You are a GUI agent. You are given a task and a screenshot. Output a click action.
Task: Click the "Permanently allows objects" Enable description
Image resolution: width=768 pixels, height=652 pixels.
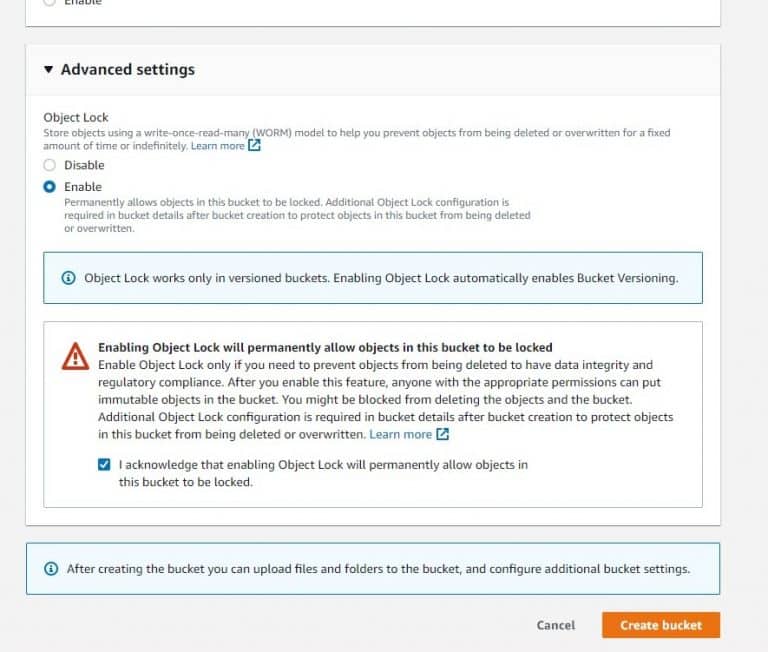pyautogui.click(x=286, y=202)
